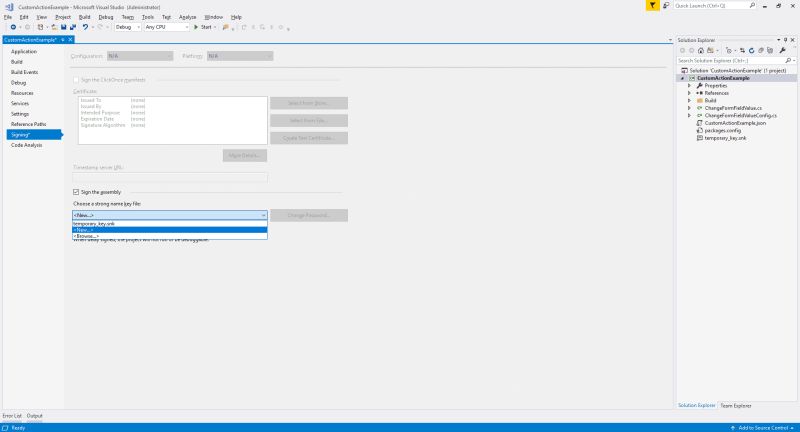Click the New Project toolbar icon
This screenshot has width=800, height=432.
coord(40,27)
